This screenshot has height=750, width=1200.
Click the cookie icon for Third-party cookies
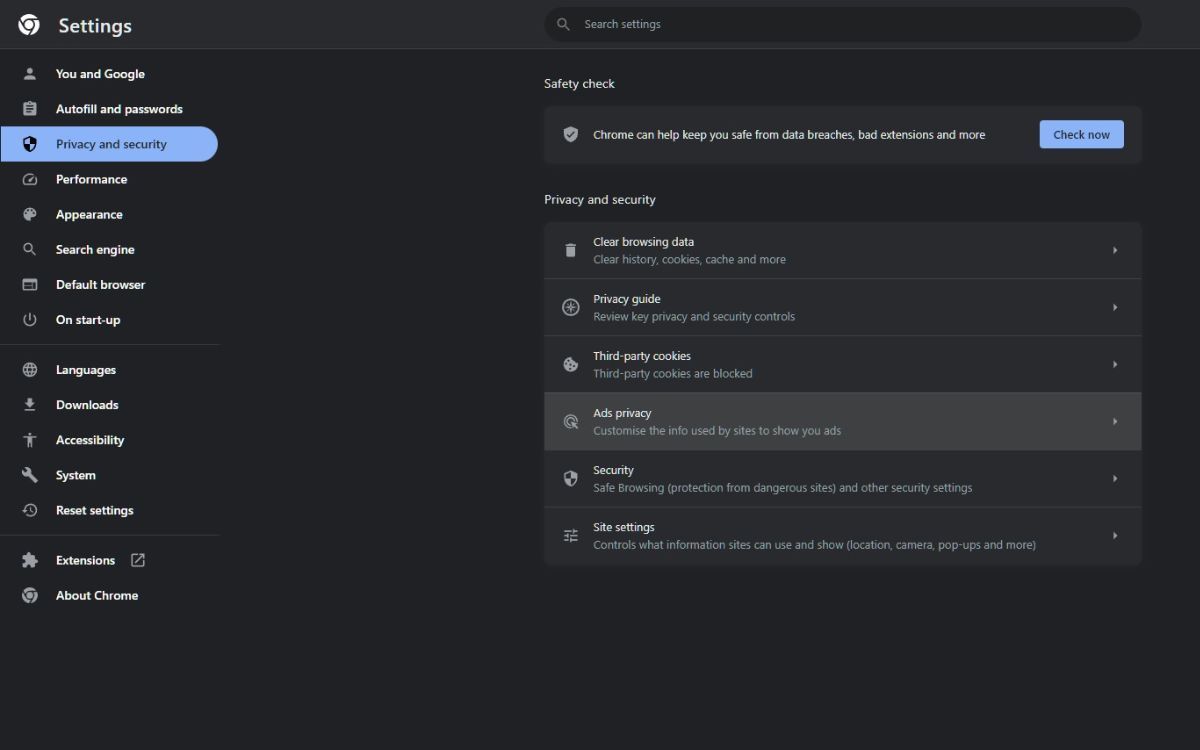coord(570,364)
